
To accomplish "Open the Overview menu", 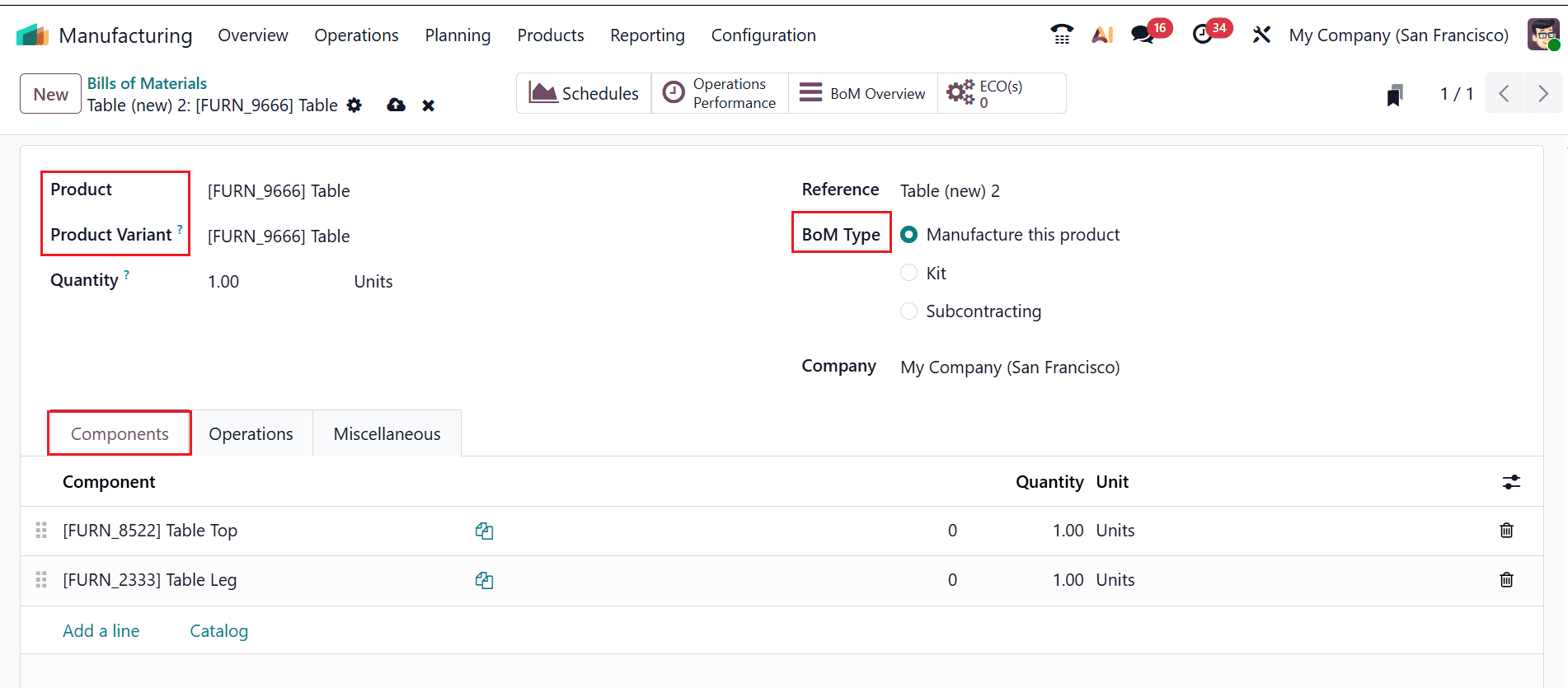I will click(253, 35).
